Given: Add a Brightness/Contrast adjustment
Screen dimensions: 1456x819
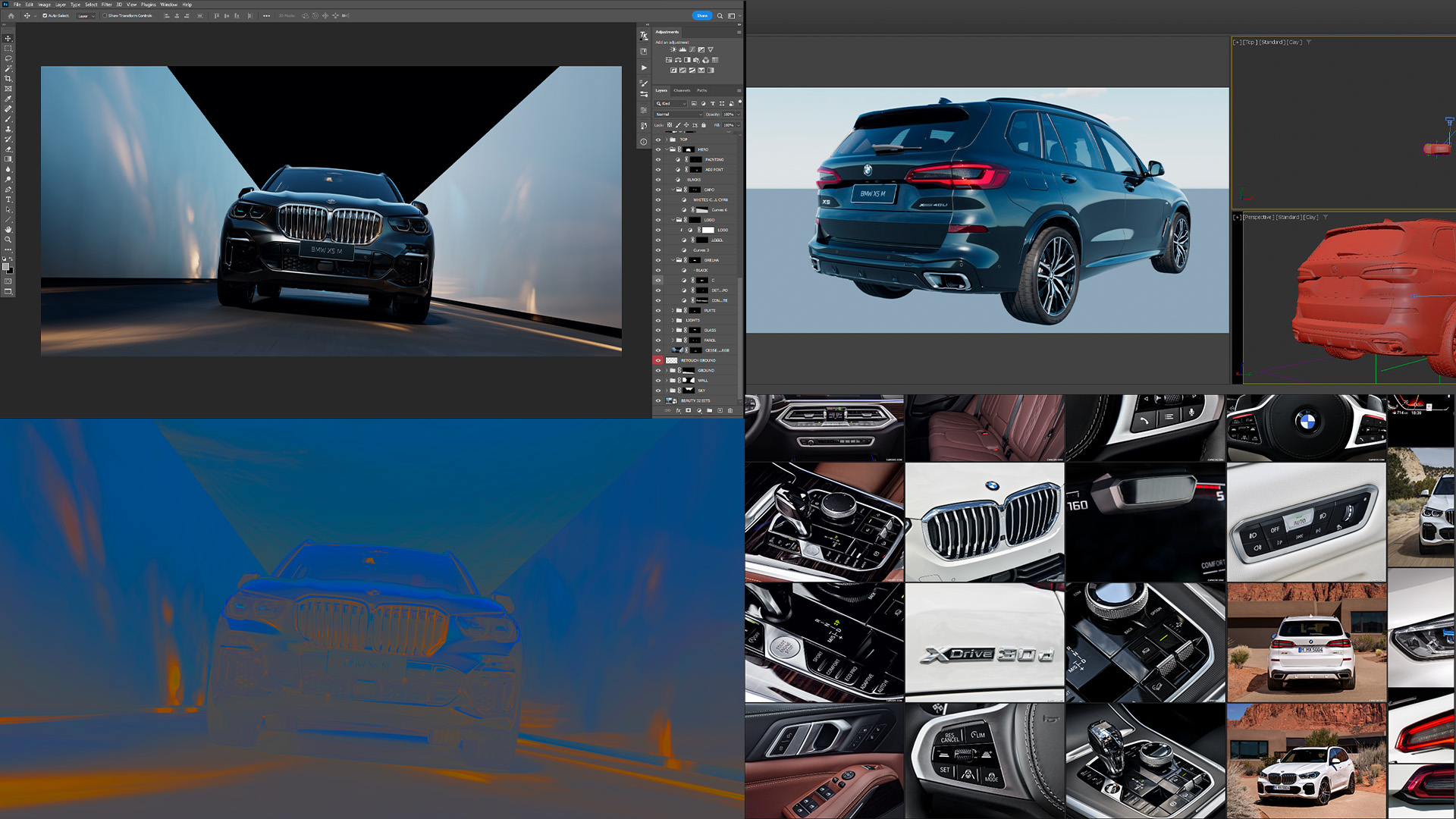Looking at the screenshot, I should click(x=673, y=49).
